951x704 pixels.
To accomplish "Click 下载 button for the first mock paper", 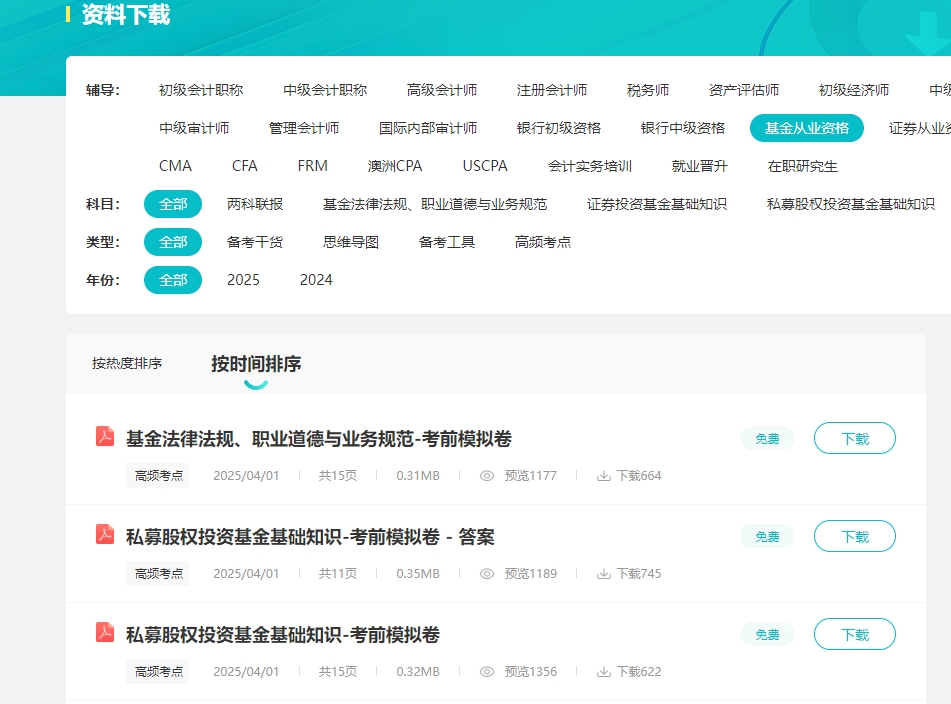I will 855,437.
